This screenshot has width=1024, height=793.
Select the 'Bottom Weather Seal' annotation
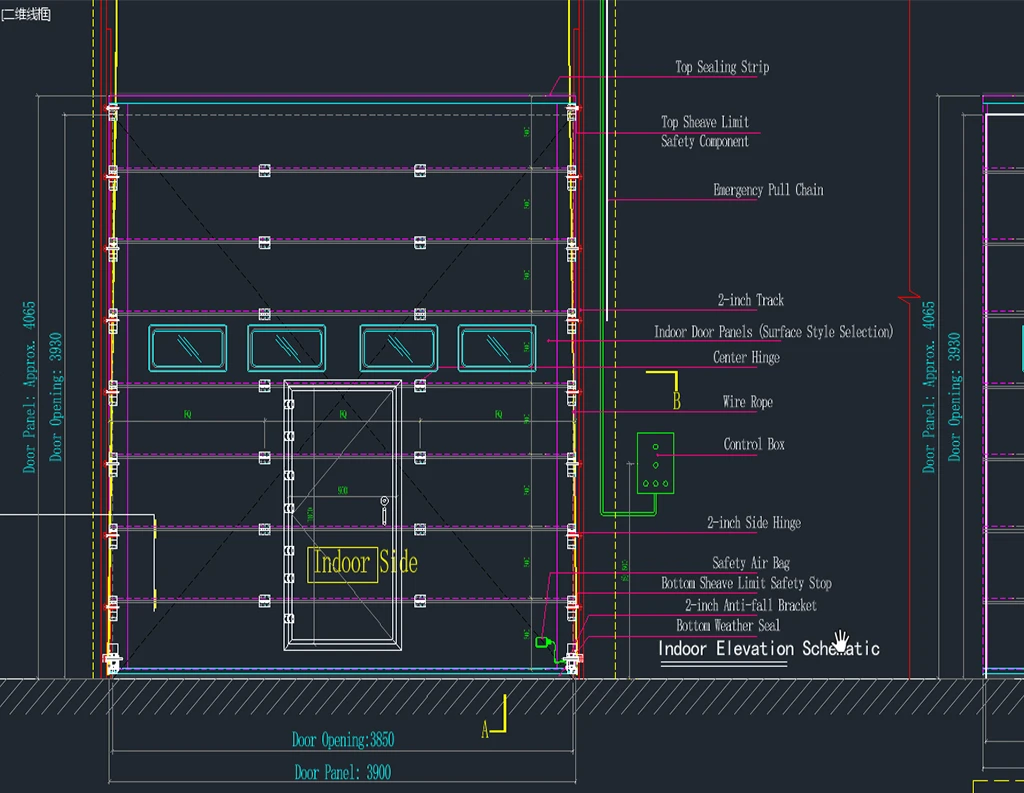(728, 625)
